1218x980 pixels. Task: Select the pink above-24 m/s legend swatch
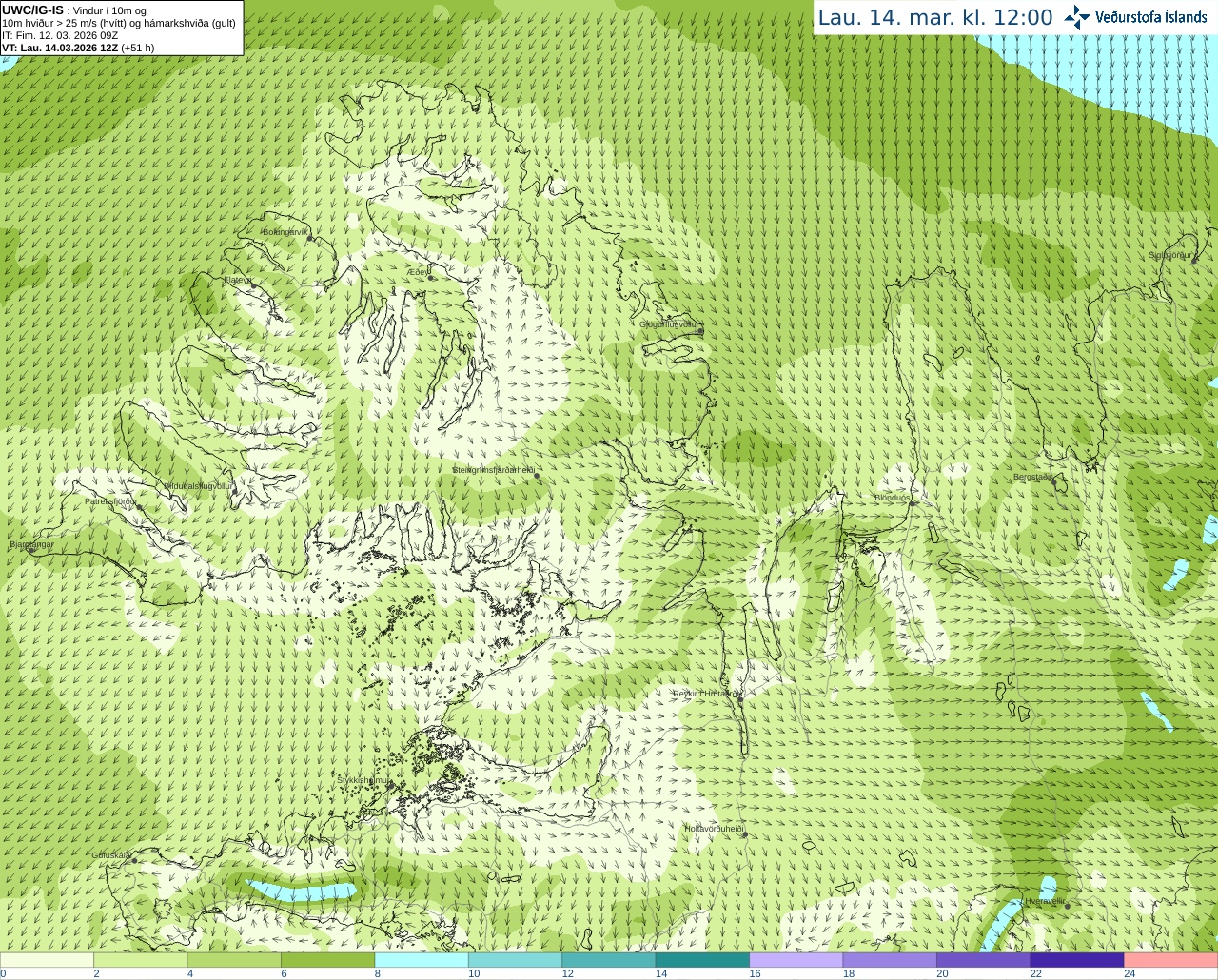(x=1171, y=960)
